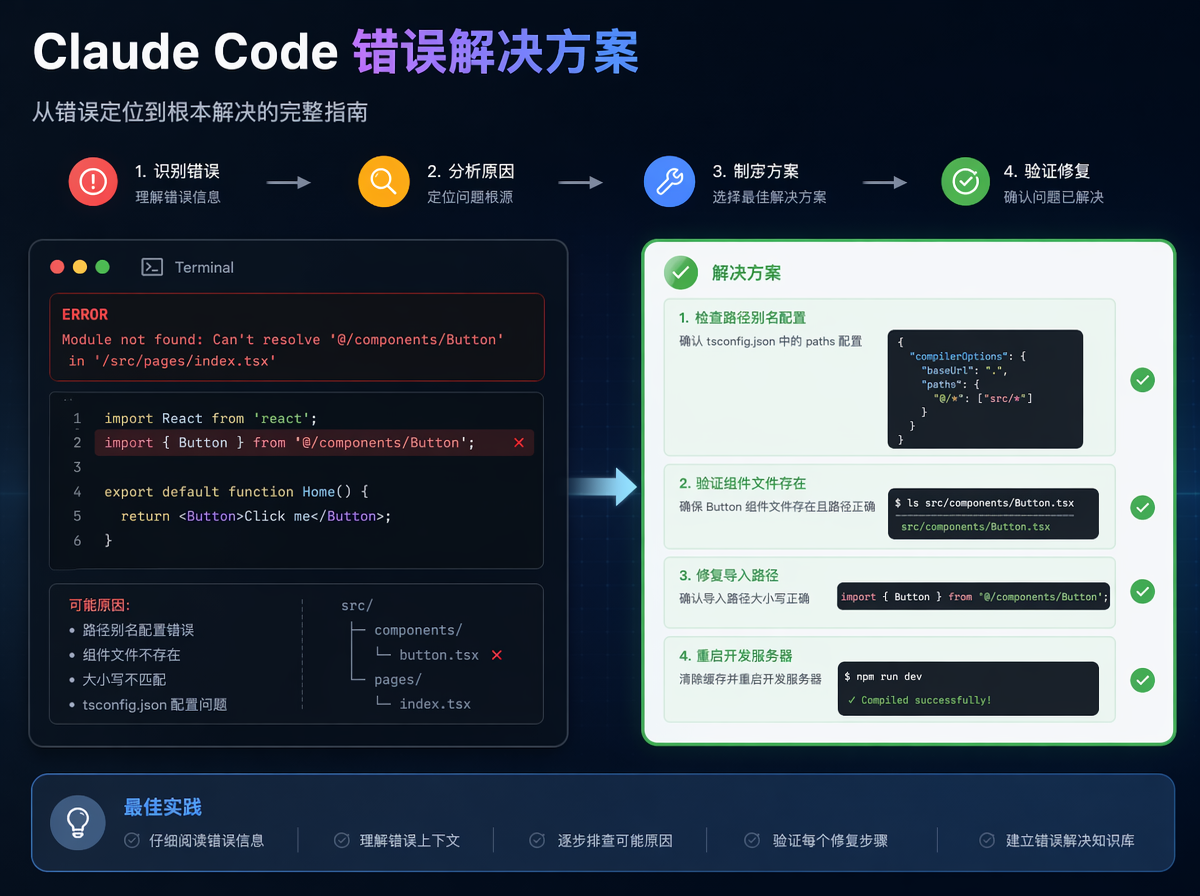1200x896 pixels.
Task: Click code line 'import React from react'
Action: pyautogui.click(x=210, y=418)
